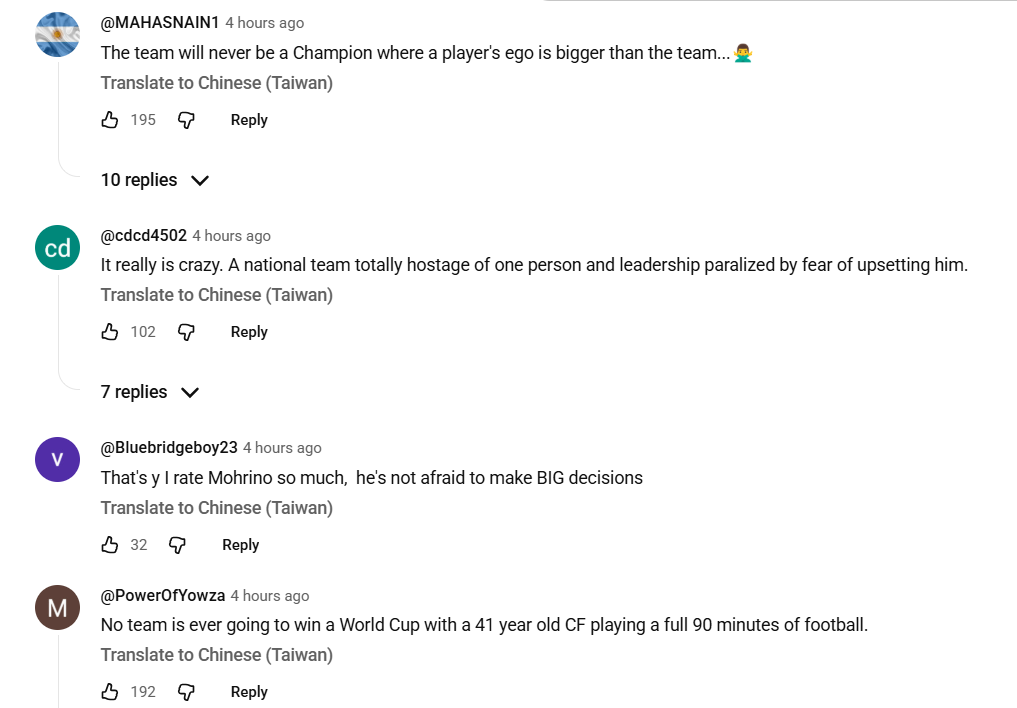Viewport: 1017px width, 708px height.
Task: Translate @MAHASNAIN1's comment to Chinese (Taiwan)
Action: [x=217, y=83]
